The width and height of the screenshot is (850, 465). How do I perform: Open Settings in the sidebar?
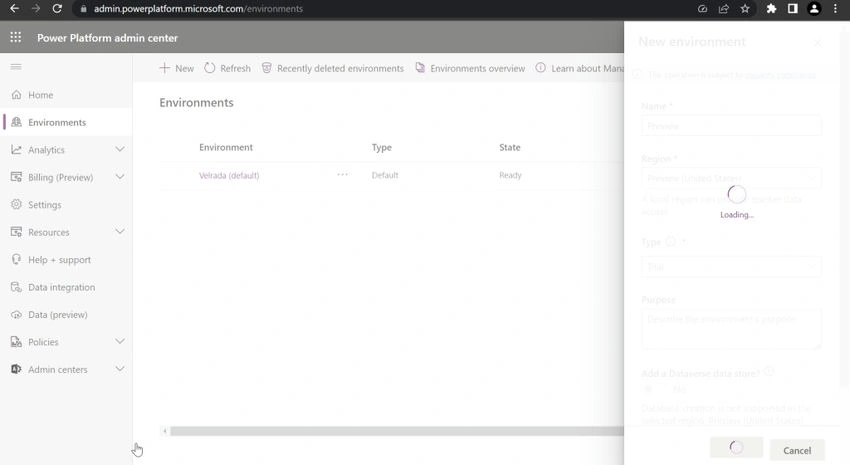66,205
